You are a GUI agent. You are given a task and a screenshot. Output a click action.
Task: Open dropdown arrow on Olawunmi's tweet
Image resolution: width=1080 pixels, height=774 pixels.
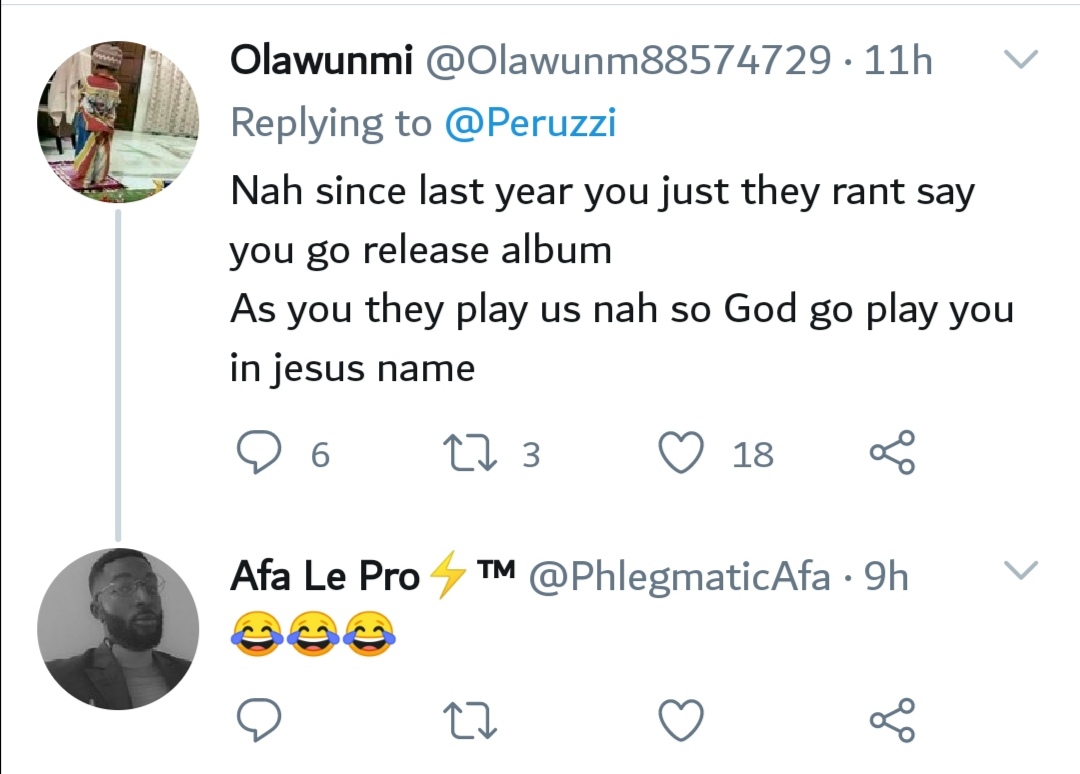[1020, 61]
